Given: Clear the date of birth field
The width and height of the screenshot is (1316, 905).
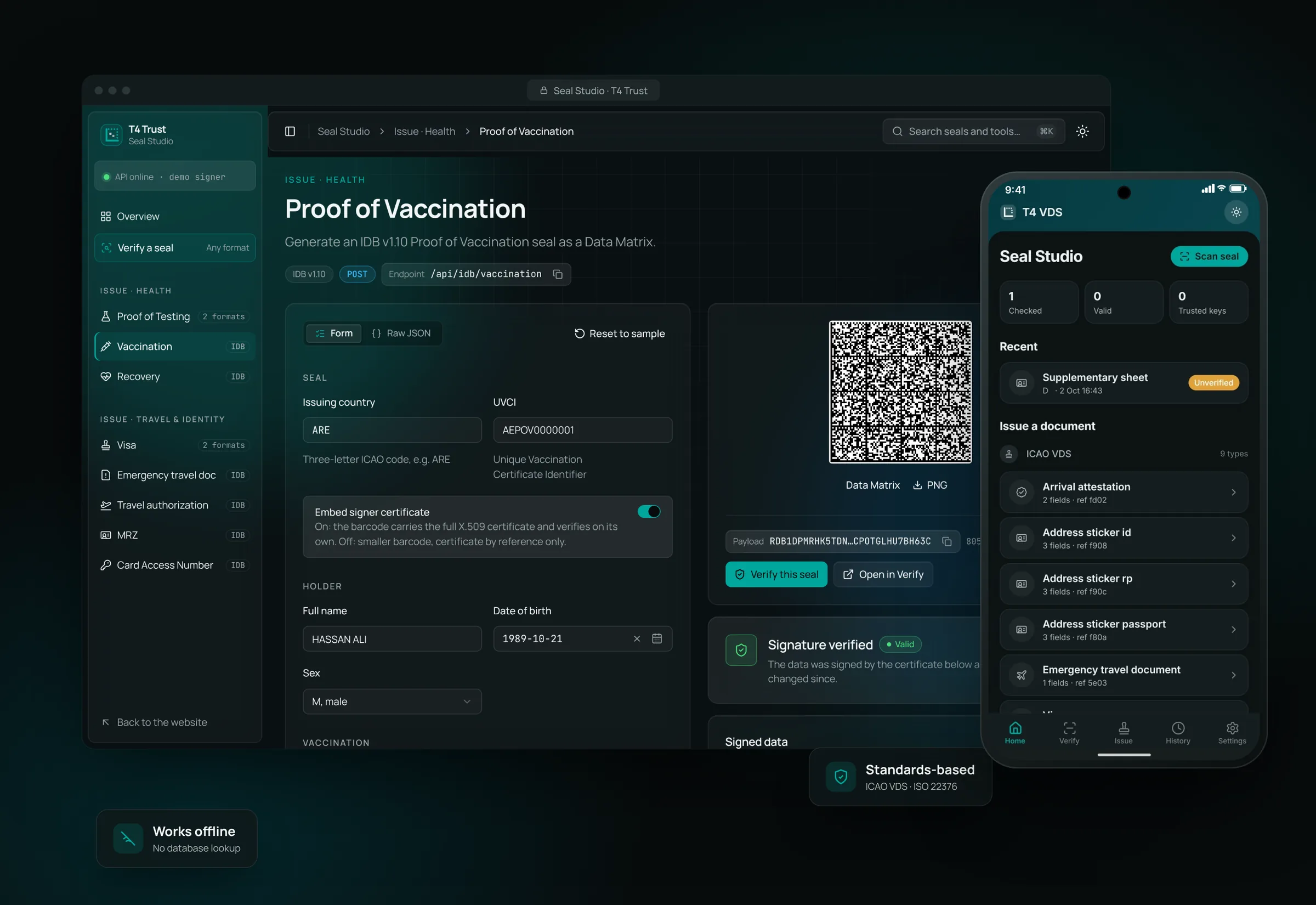Looking at the screenshot, I should (x=637, y=639).
